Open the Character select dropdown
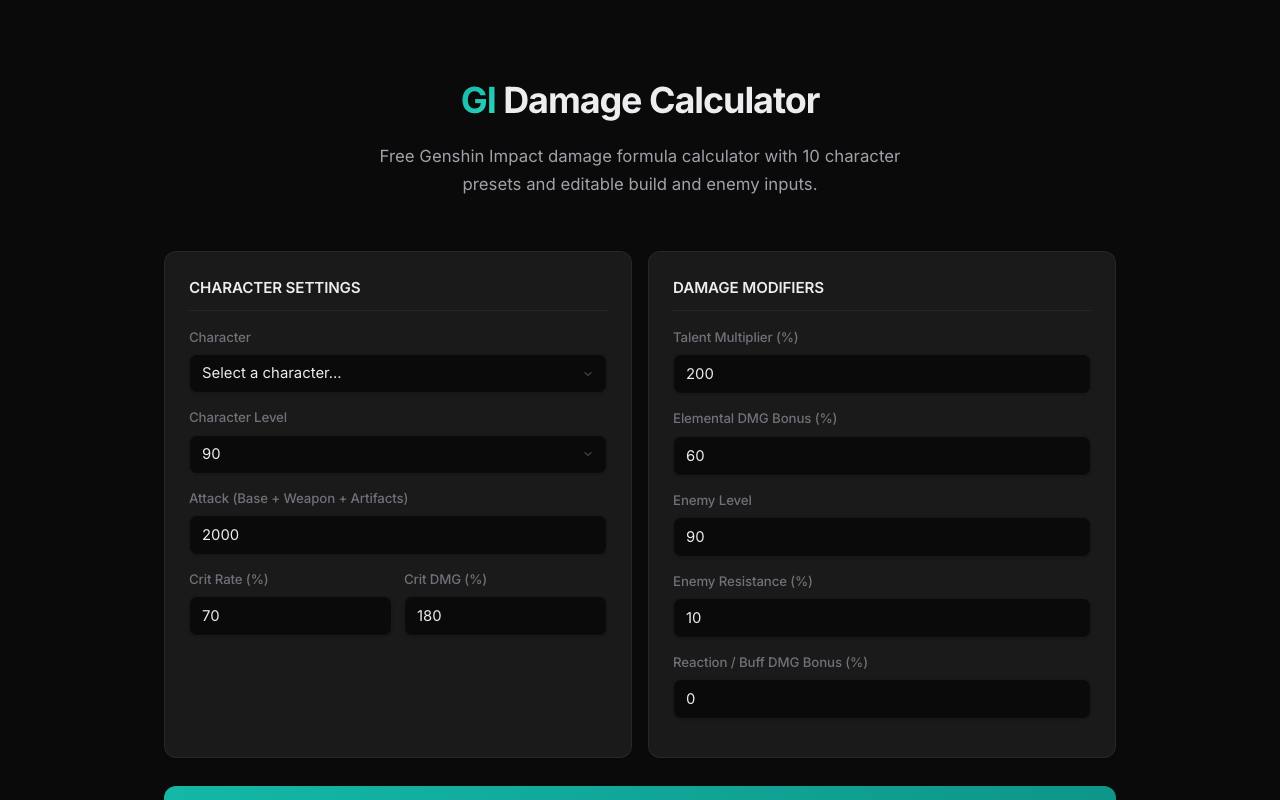 pos(398,373)
